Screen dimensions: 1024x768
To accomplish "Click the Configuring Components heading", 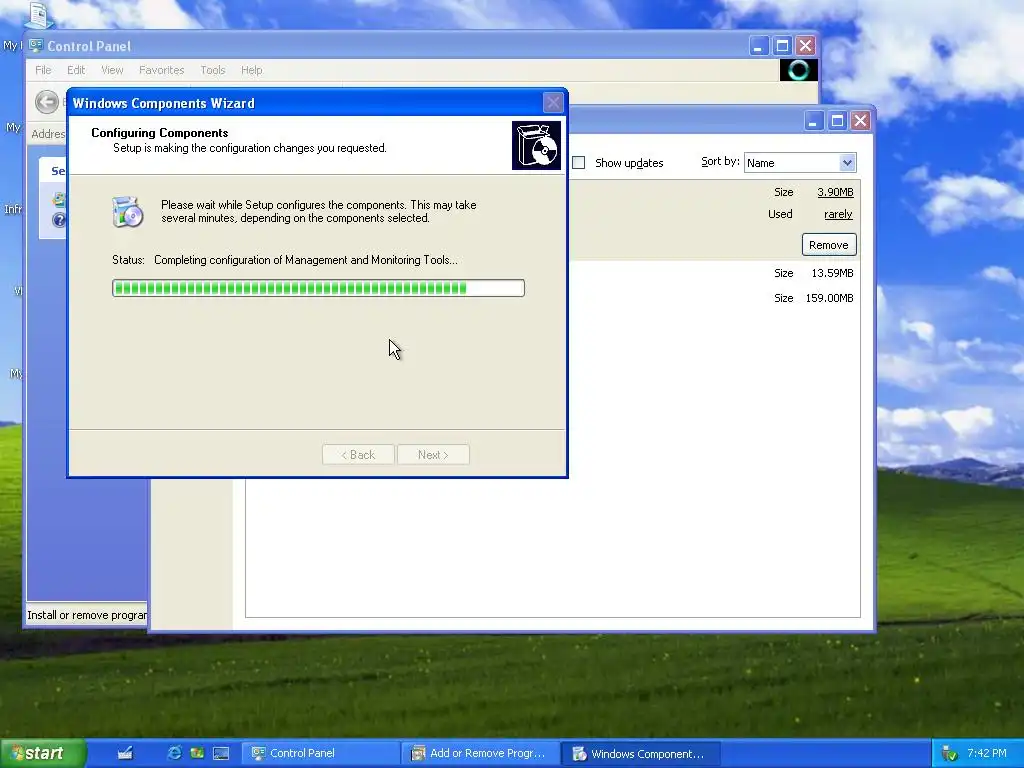I will tap(160, 133).
